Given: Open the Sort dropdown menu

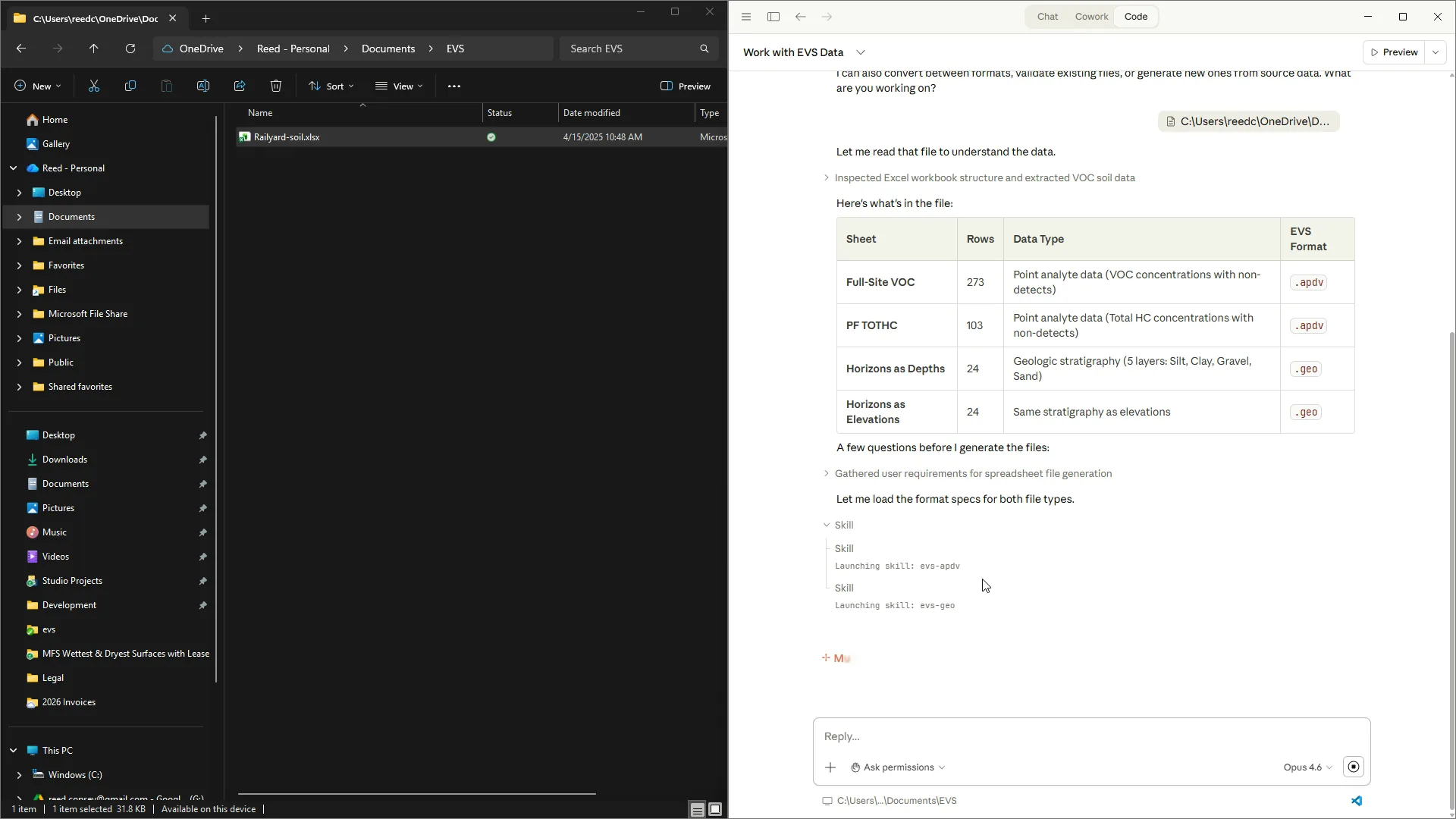Looking at the screenshot, I should pyautogui.click(x=331, y=86).
